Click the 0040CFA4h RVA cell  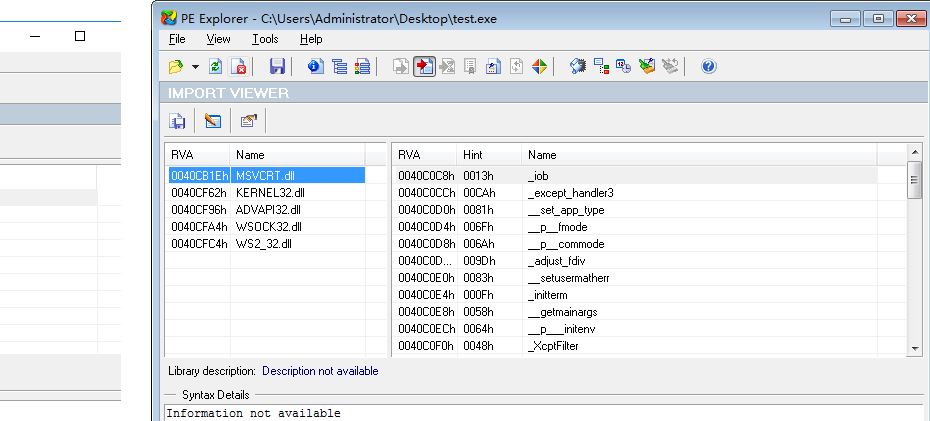click(x=199, y=227)
